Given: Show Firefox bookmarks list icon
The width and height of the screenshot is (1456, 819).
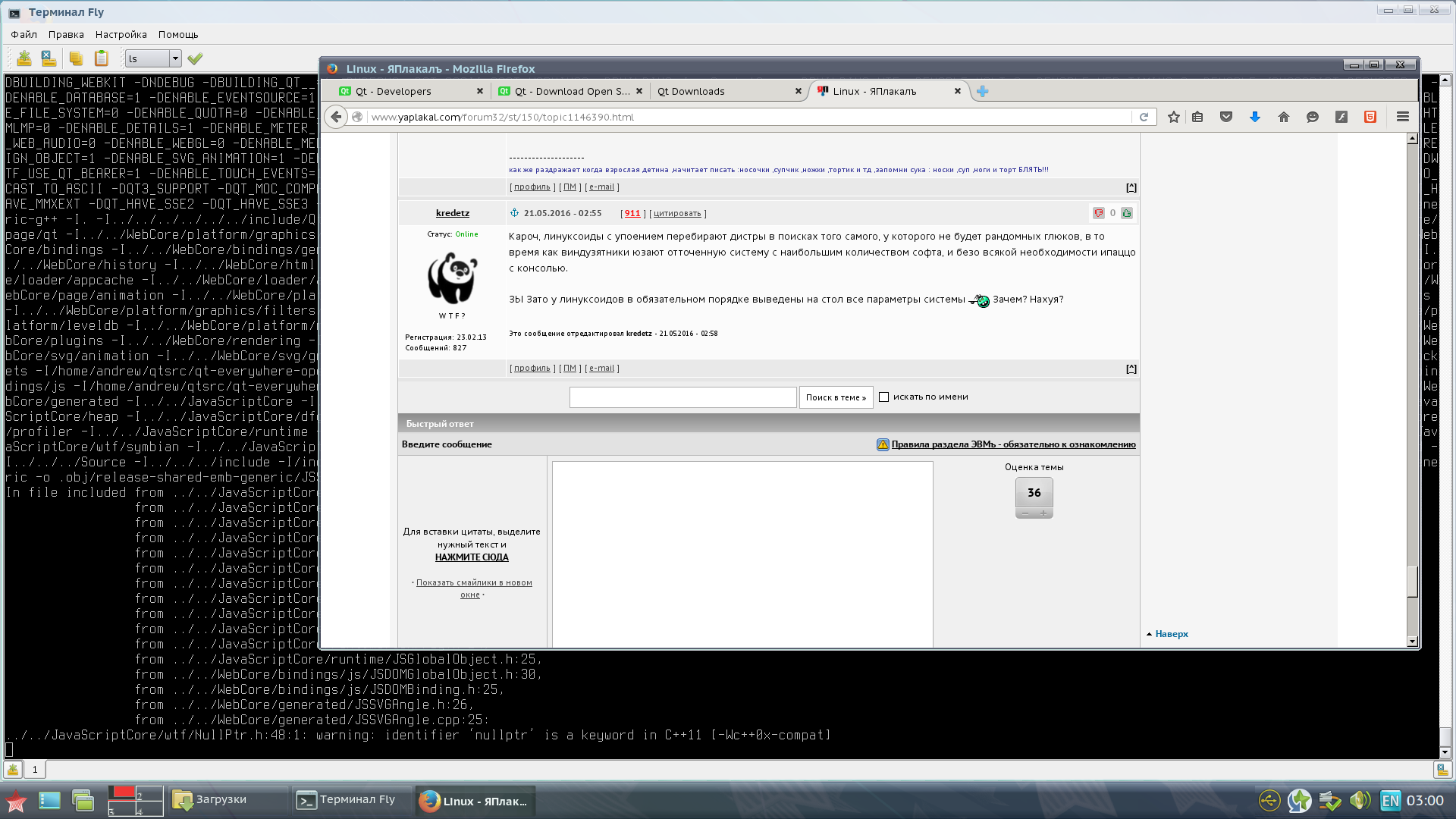Looking at the screenshot, I should pos(1198,117).
